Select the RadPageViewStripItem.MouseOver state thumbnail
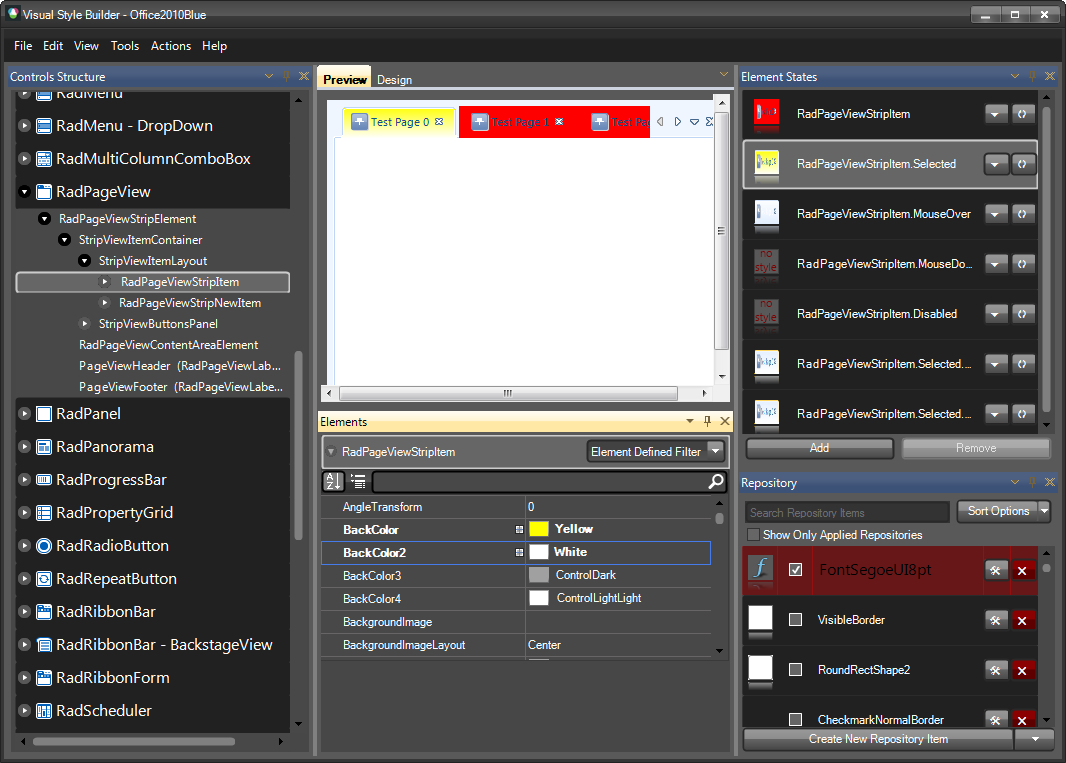Screen dimensions: 1066x763 767,214
